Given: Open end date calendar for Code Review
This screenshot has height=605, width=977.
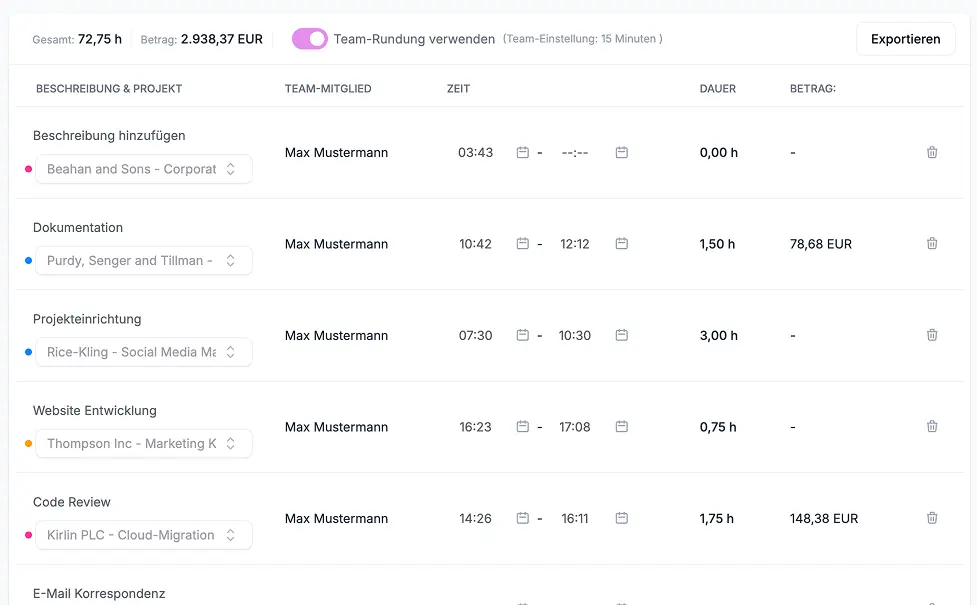Looking at the screenshot, I should (x=621, y=518).
